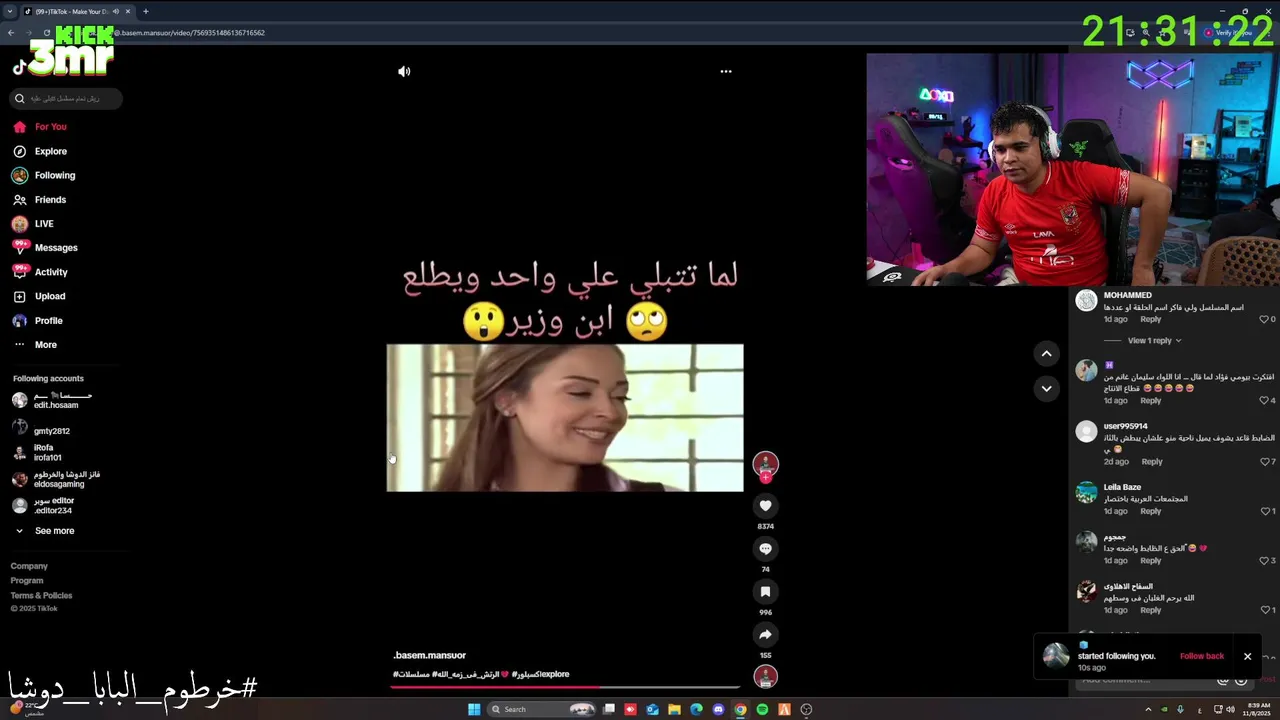This screenshot has width=1280, height=720.
Task: Expand View 1 reply under MOHAMMED comment
Action: [1154, 341]
